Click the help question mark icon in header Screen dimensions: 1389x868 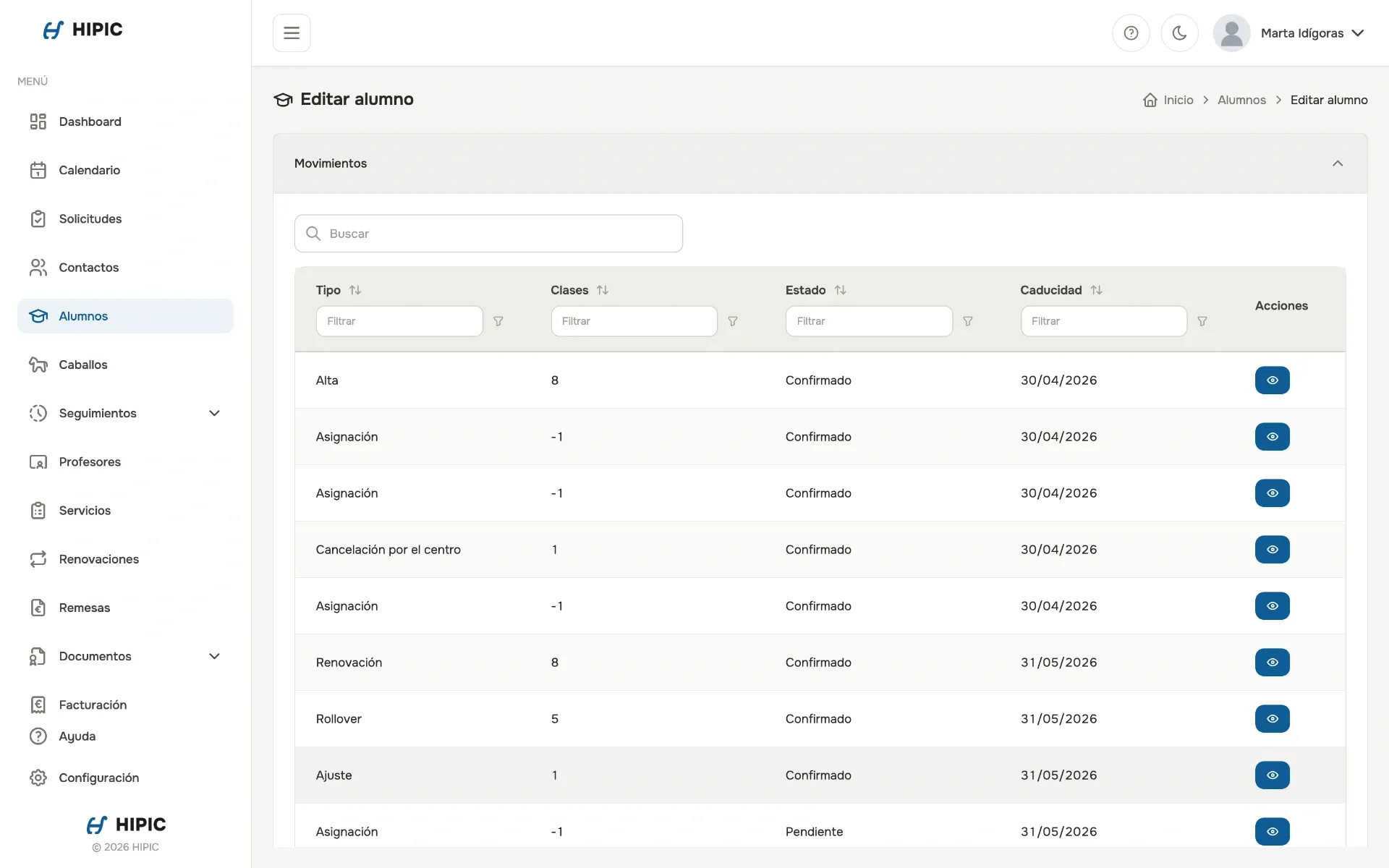pos(1131,33)
